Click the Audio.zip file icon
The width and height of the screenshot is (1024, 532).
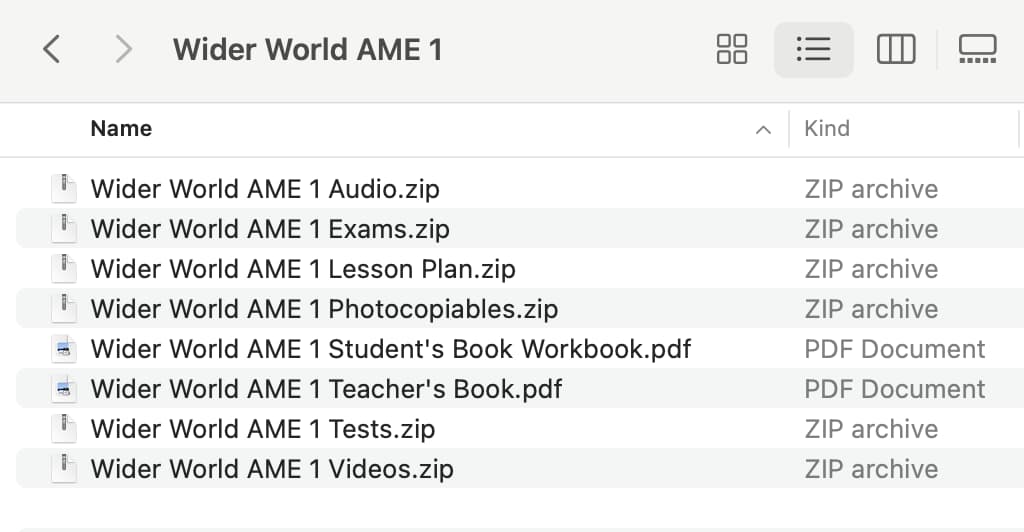(x=64, y=189)
